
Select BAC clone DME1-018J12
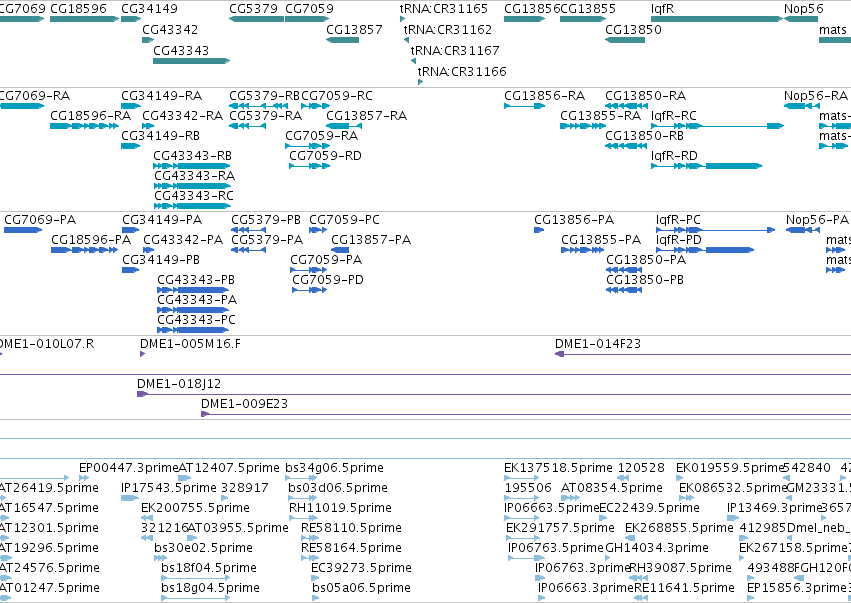(x=179, y=384)
